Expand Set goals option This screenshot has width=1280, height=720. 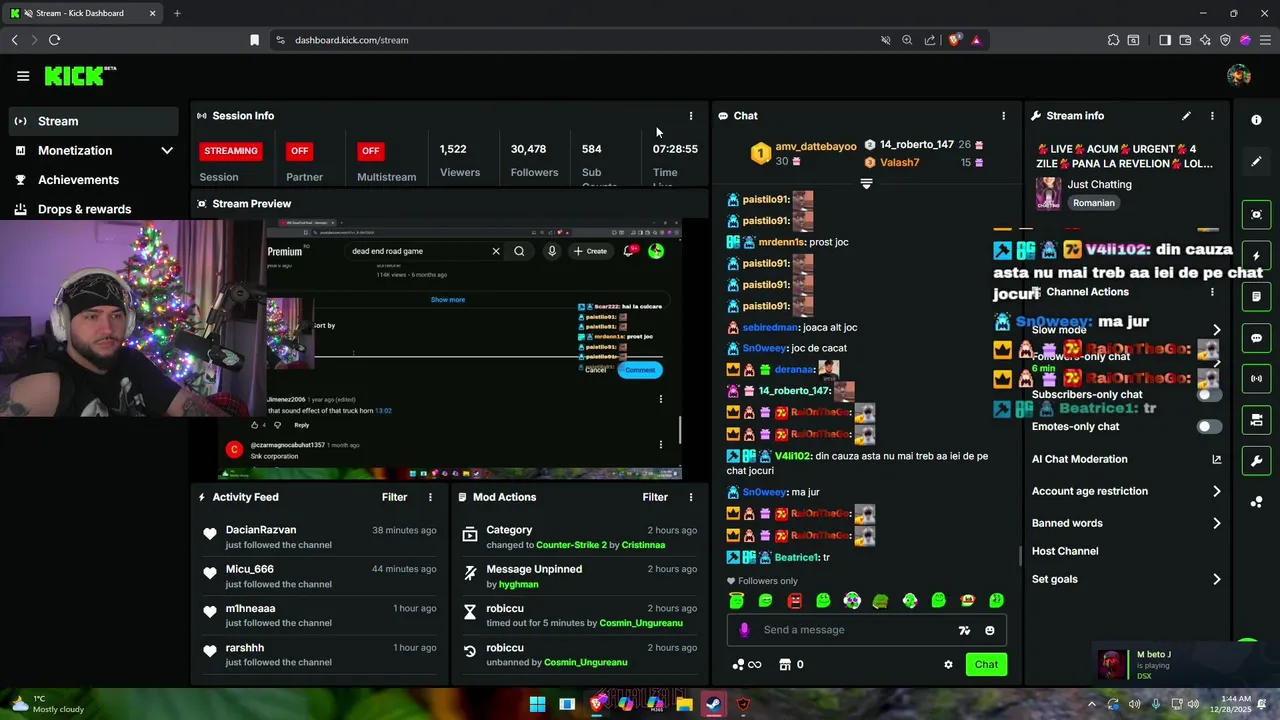(x=1216, y=579)
